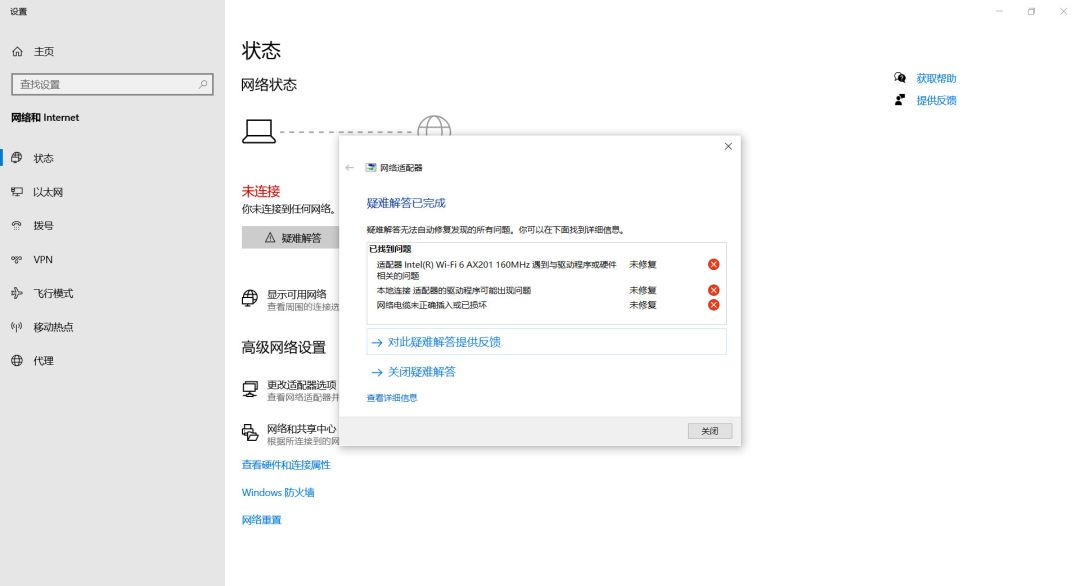Open the VPN settings icon
The image size is (1080, 586).
(17, 260)
